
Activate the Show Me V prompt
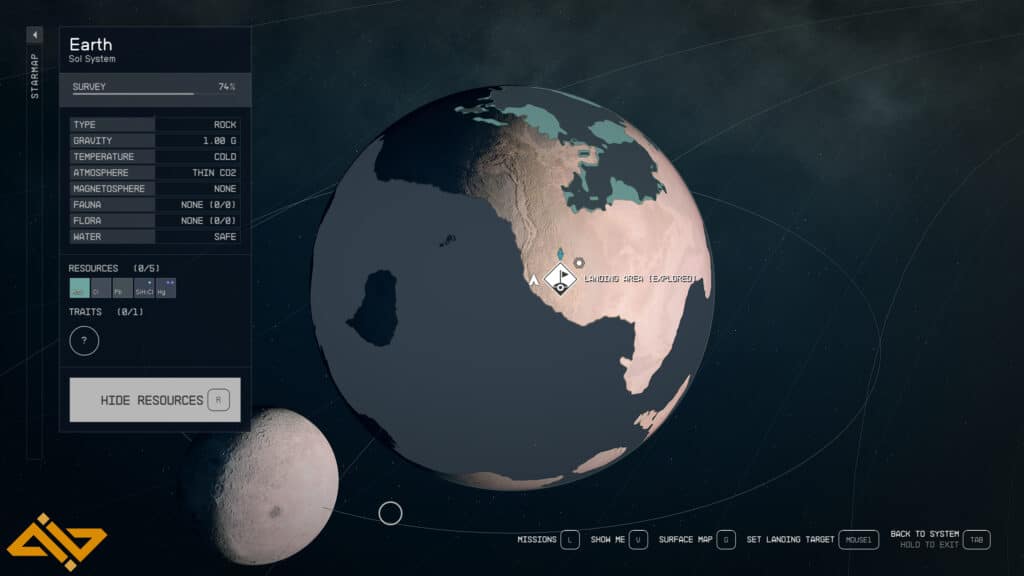coord(619,540)
